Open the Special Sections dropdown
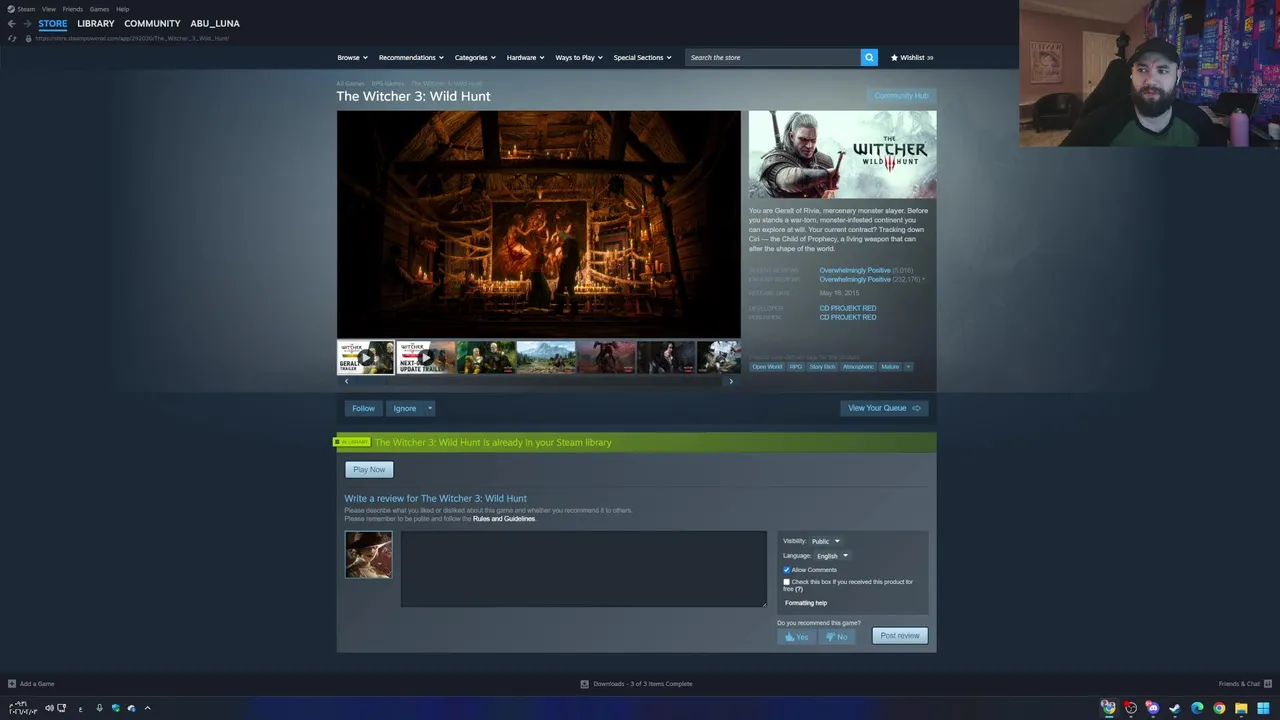Screen dimensions: 1280x720 [x=642, y=57]
